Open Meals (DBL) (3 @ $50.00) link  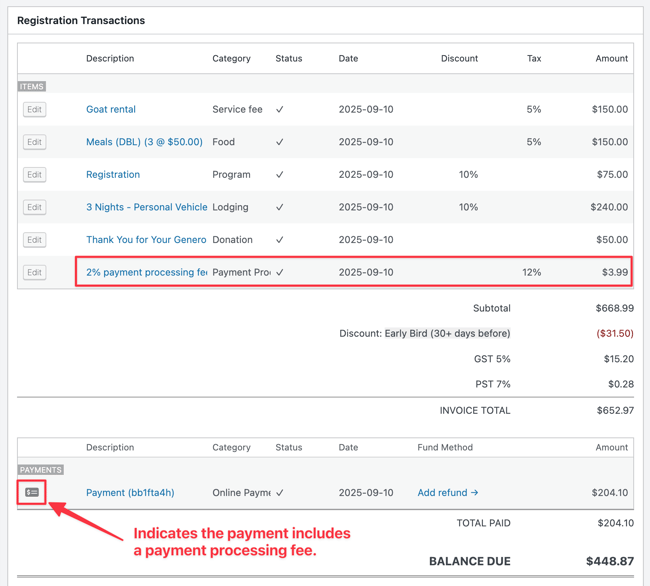point(144,142)
